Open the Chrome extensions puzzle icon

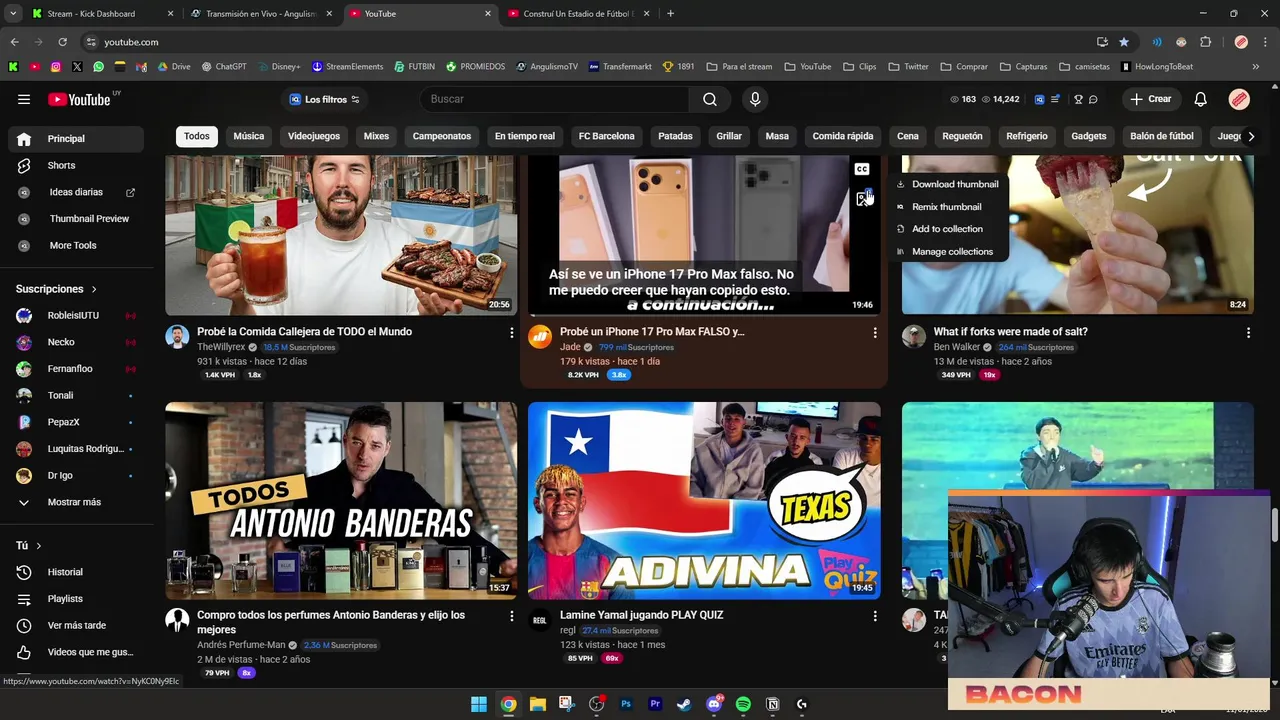(1205, 42)
